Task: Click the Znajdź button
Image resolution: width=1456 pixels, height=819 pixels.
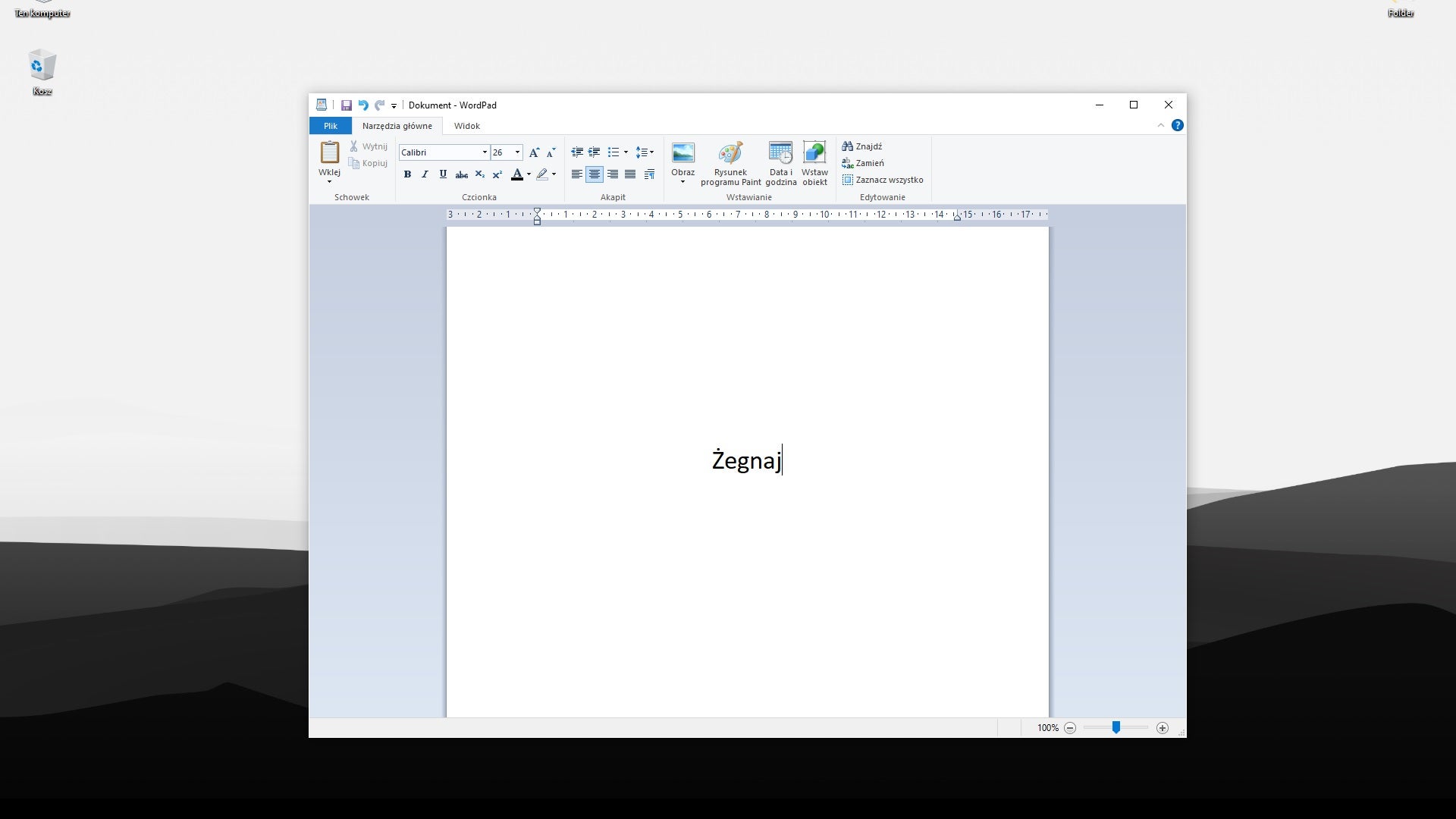Action: coord(862,146)
